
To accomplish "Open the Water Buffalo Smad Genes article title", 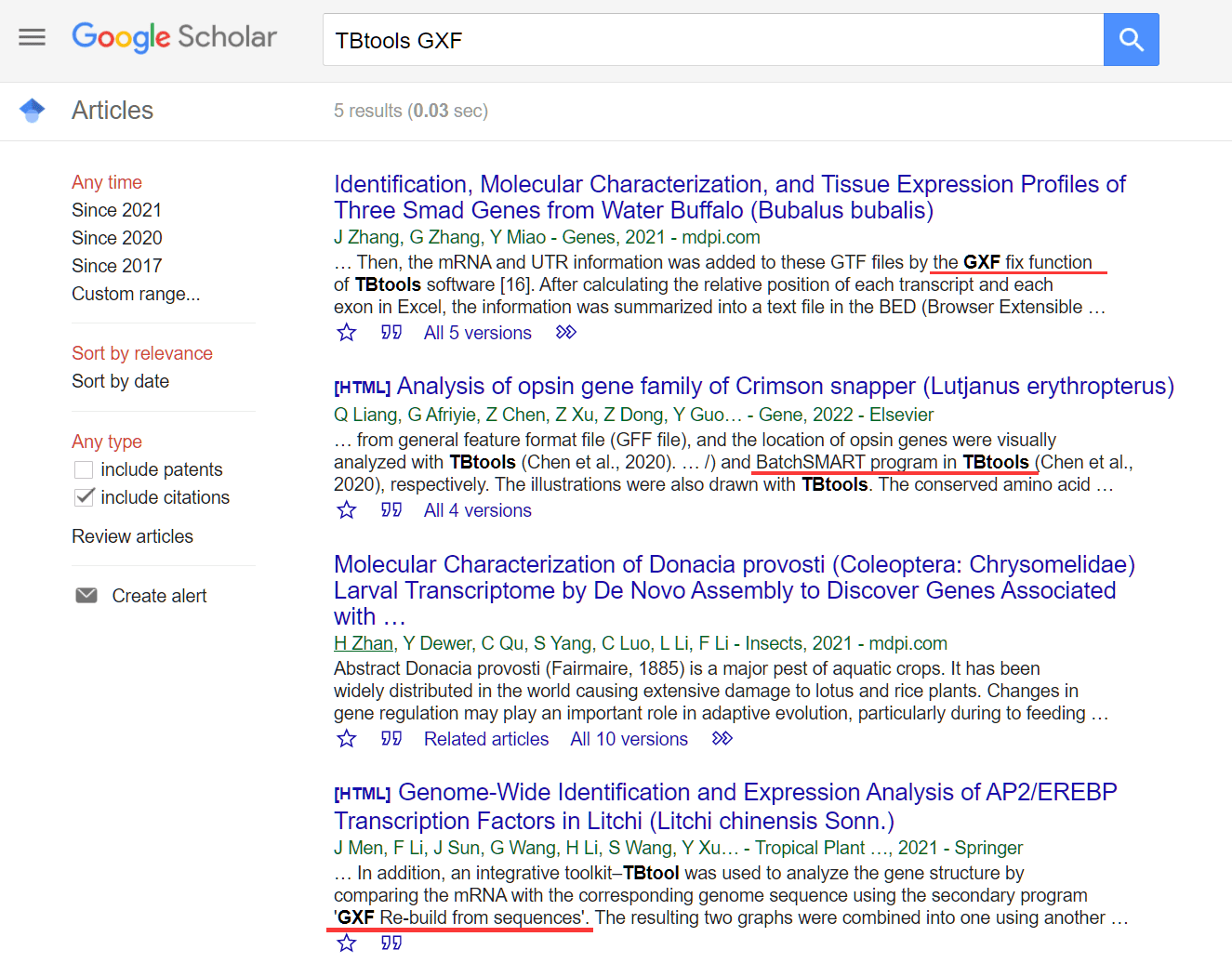I will click(x=730, y=197).
